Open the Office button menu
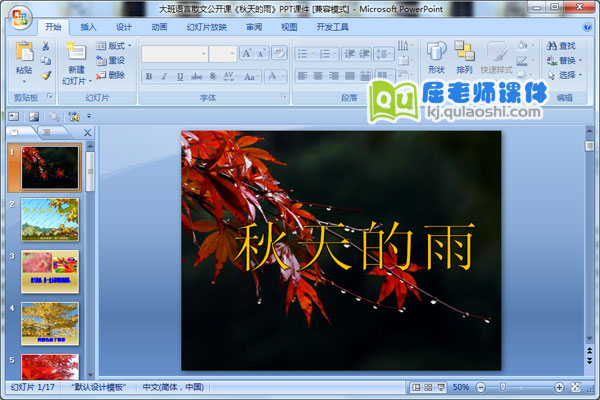The width and height of the screenshot is (600, 400). pos(20,18)
